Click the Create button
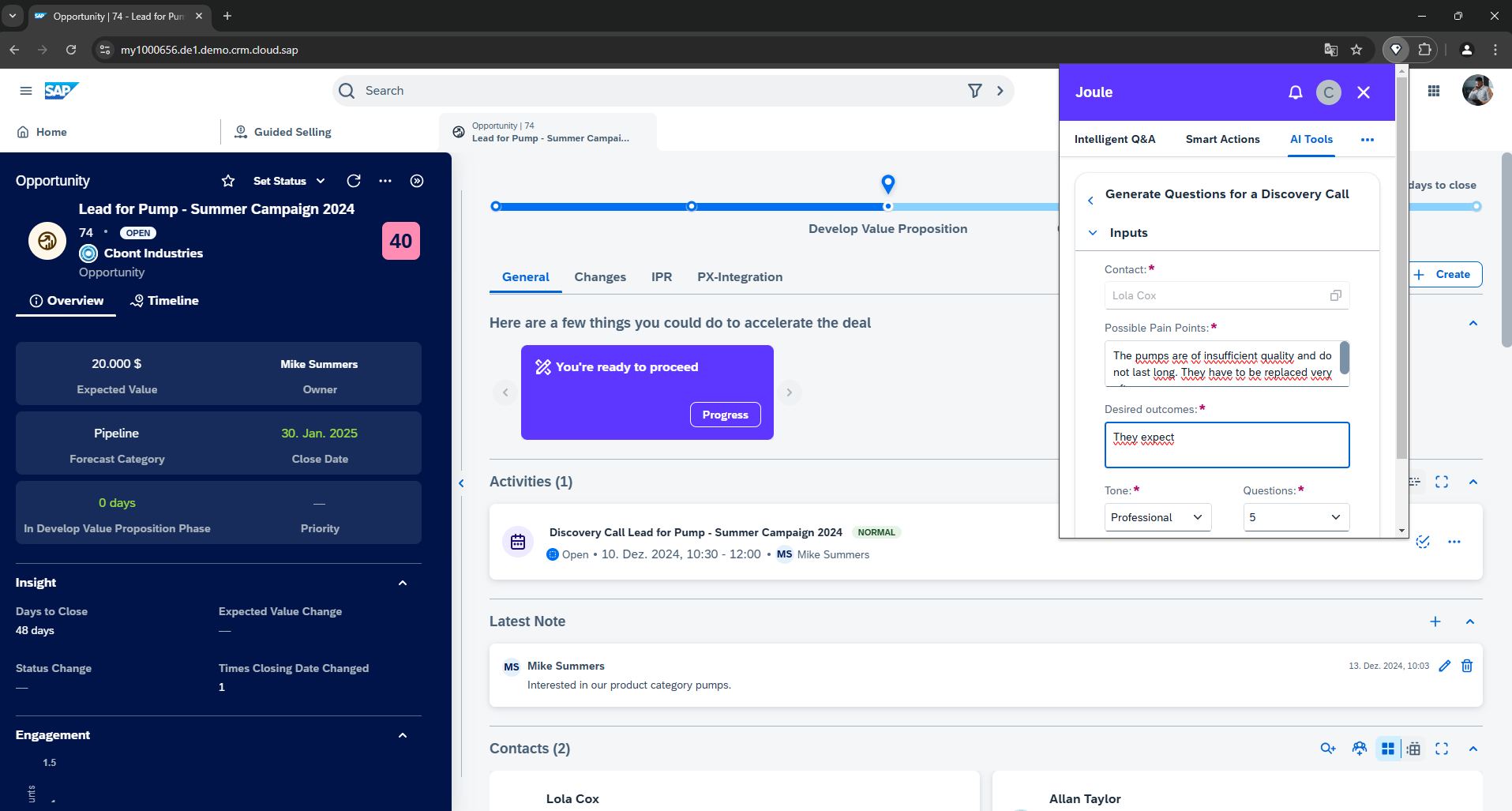 1445,274
